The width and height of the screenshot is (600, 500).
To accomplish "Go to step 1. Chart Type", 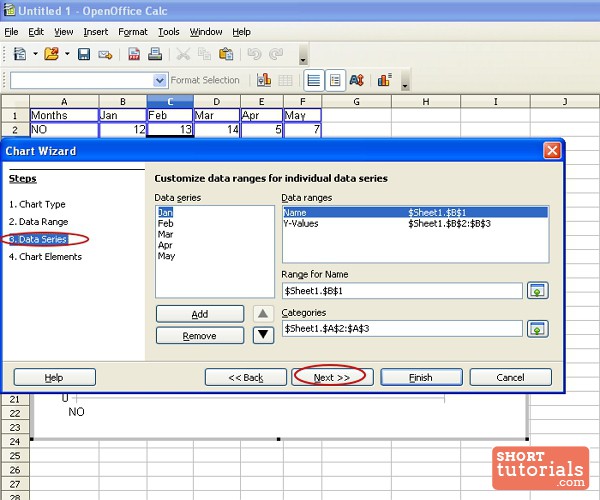I will click(37, 204).
